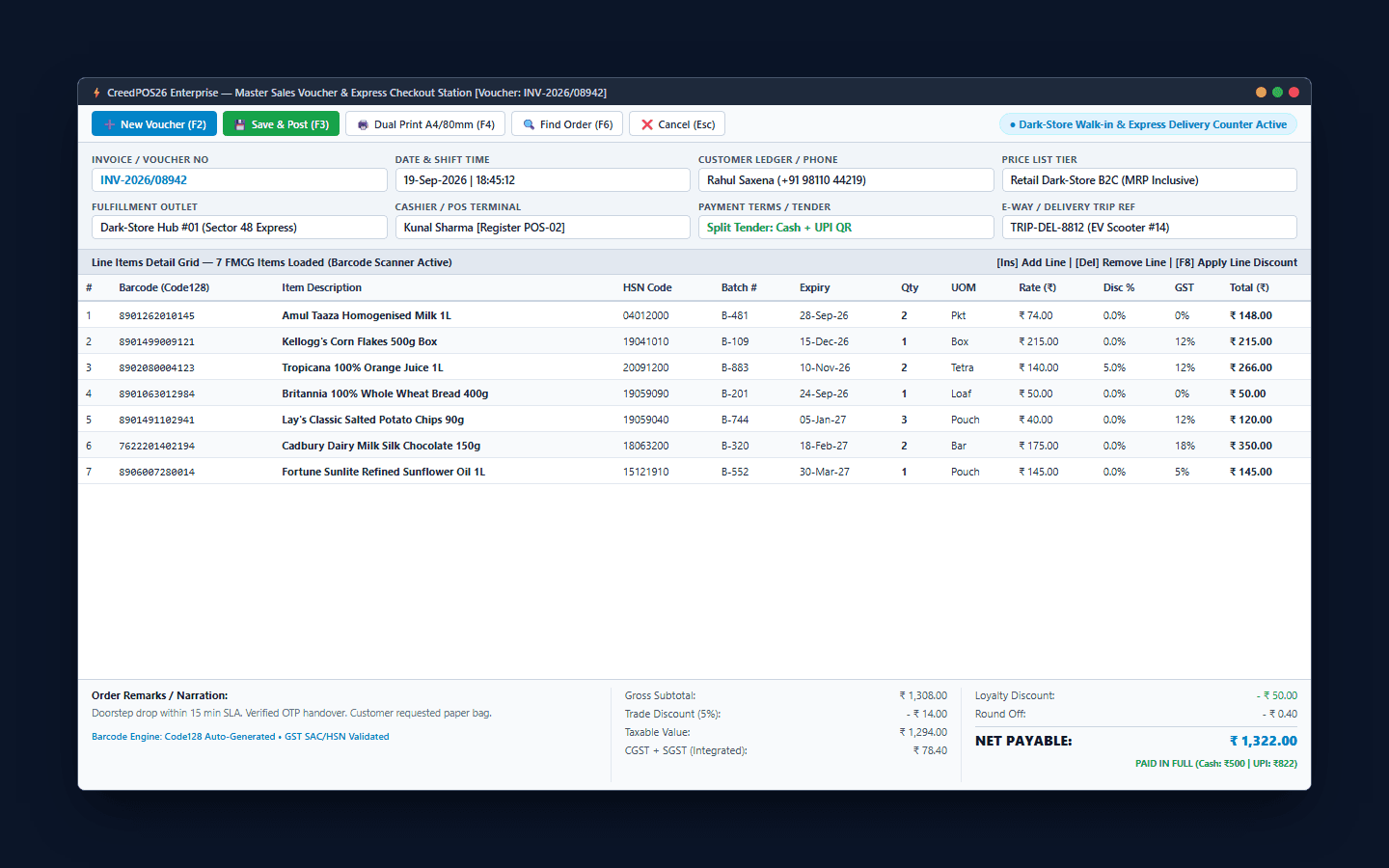This screenshot has height=868, width=1389.
Task: Click the E-Way / Delivery Trip Ref field
Action: pos(1150,228)
